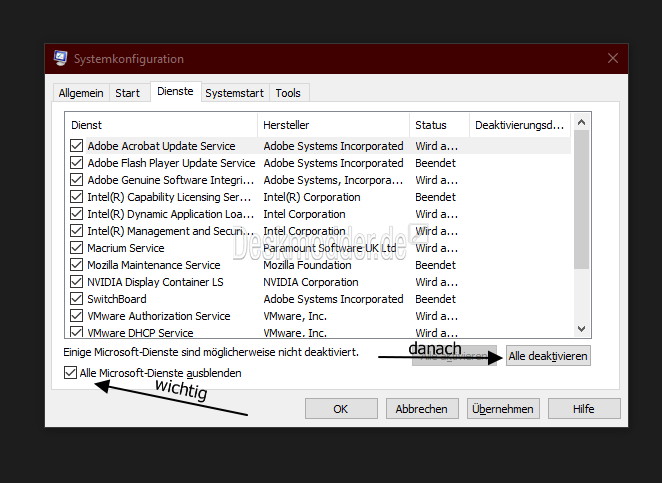662x483 pixels.
Task: Confirm with the OK button
Action: point(341,409)
